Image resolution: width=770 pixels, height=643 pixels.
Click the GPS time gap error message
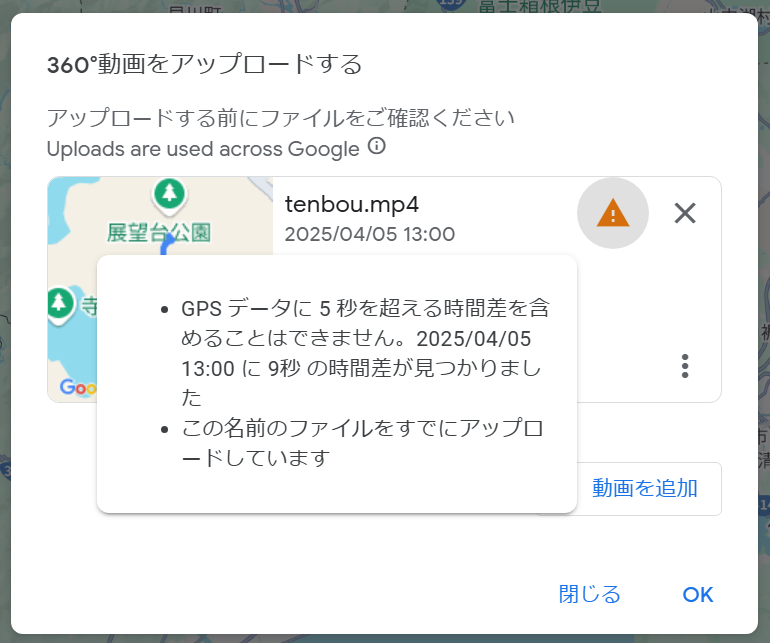(x=365, y=353)
